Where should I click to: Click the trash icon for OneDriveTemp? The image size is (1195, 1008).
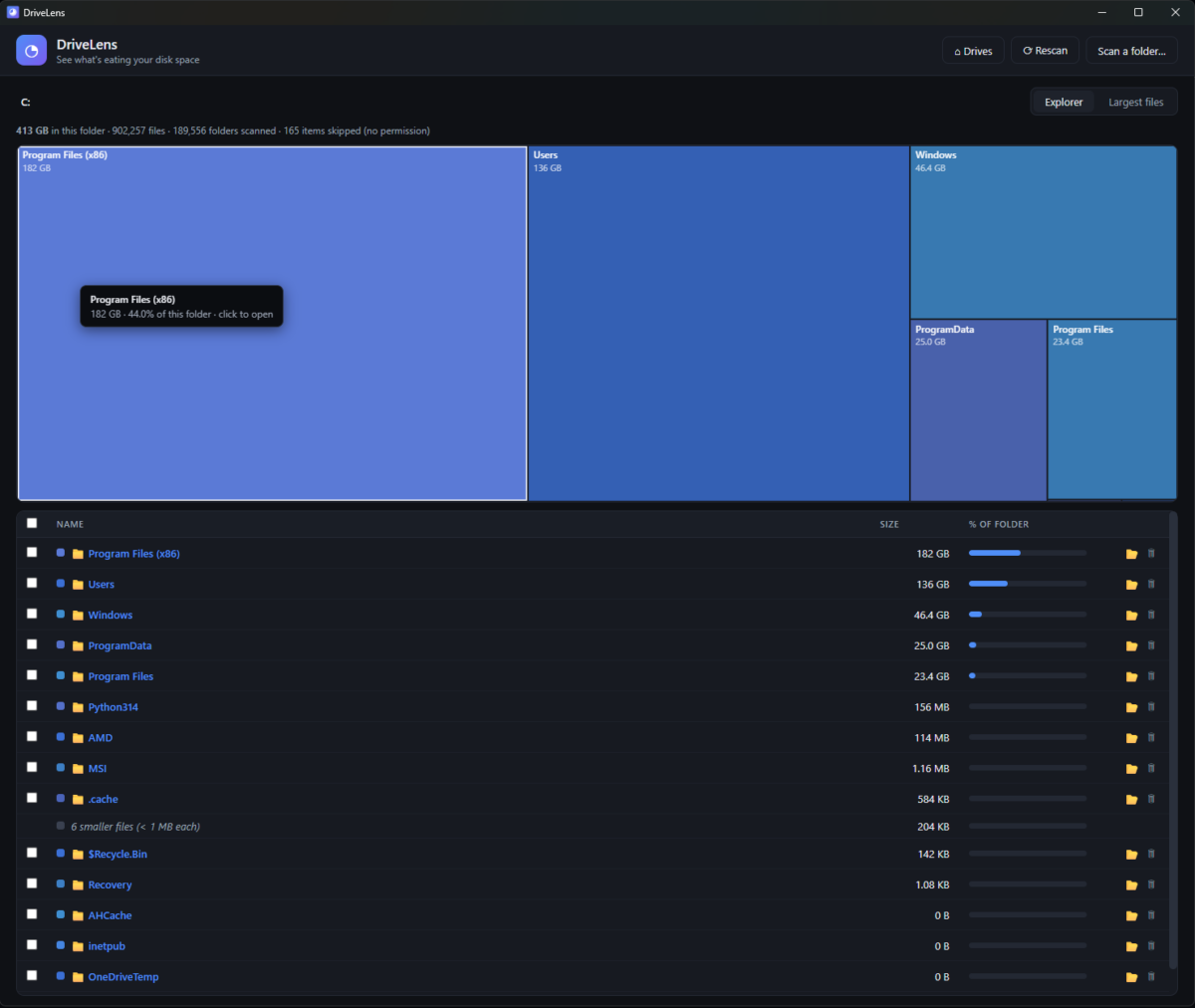[1151, 976]
